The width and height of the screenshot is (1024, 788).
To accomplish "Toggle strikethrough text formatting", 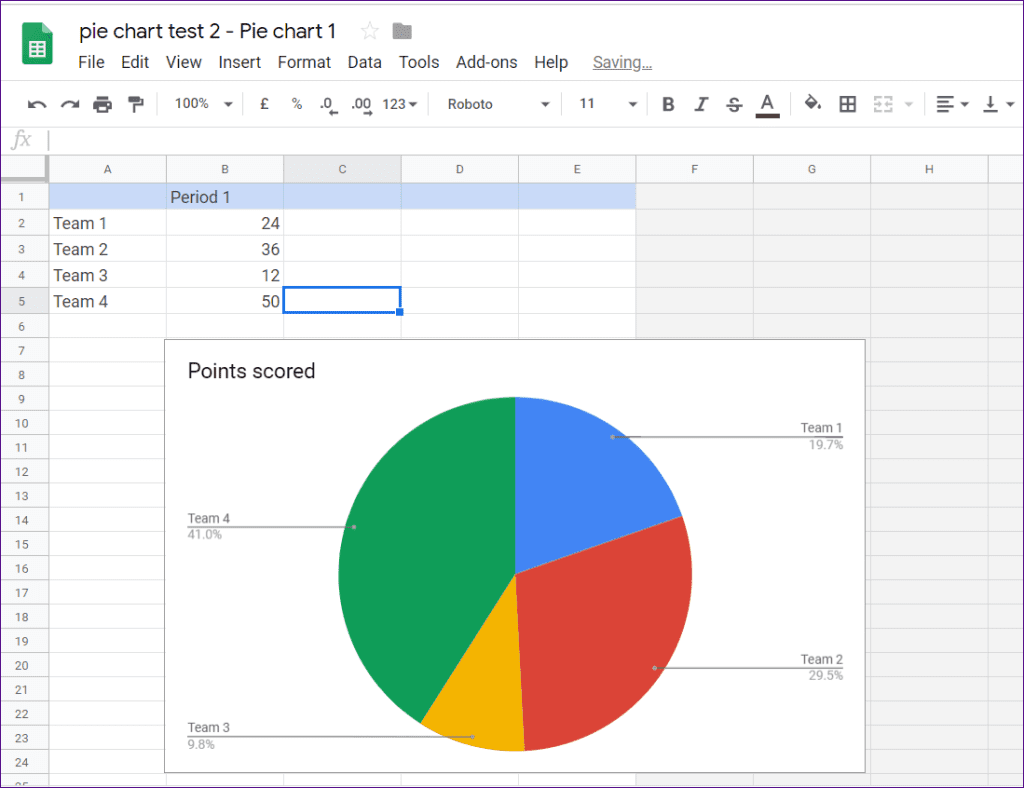I will point(734,104).
